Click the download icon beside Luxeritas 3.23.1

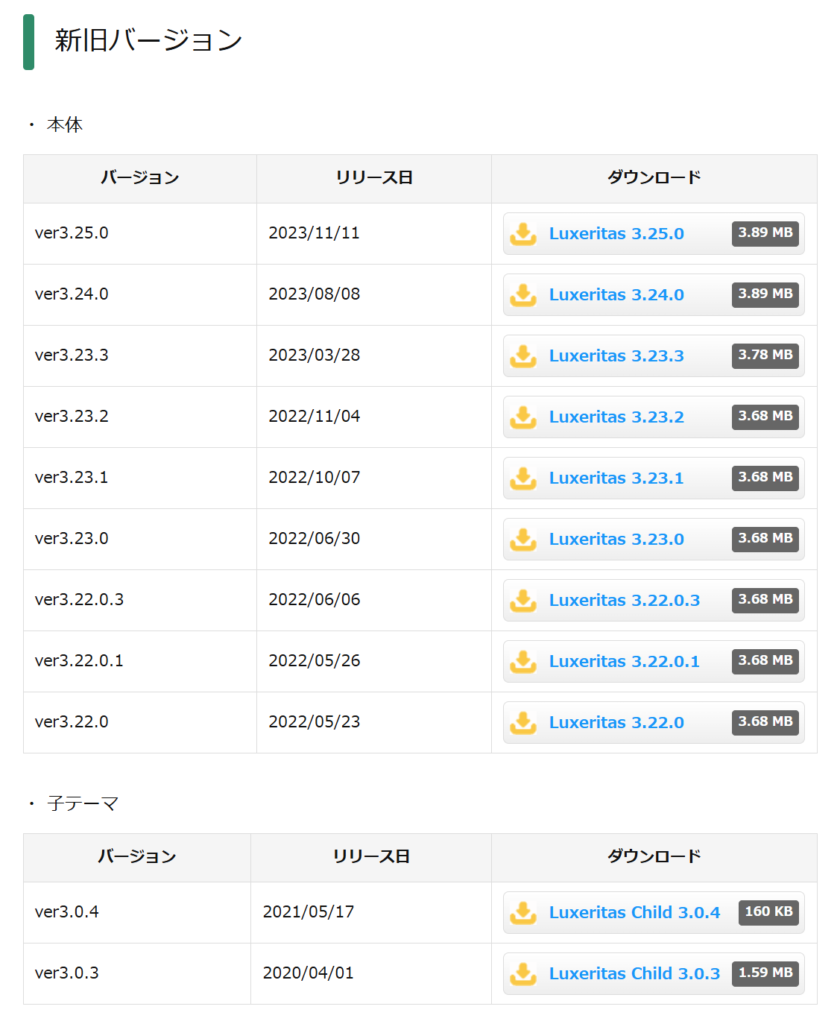pos(523,478)
